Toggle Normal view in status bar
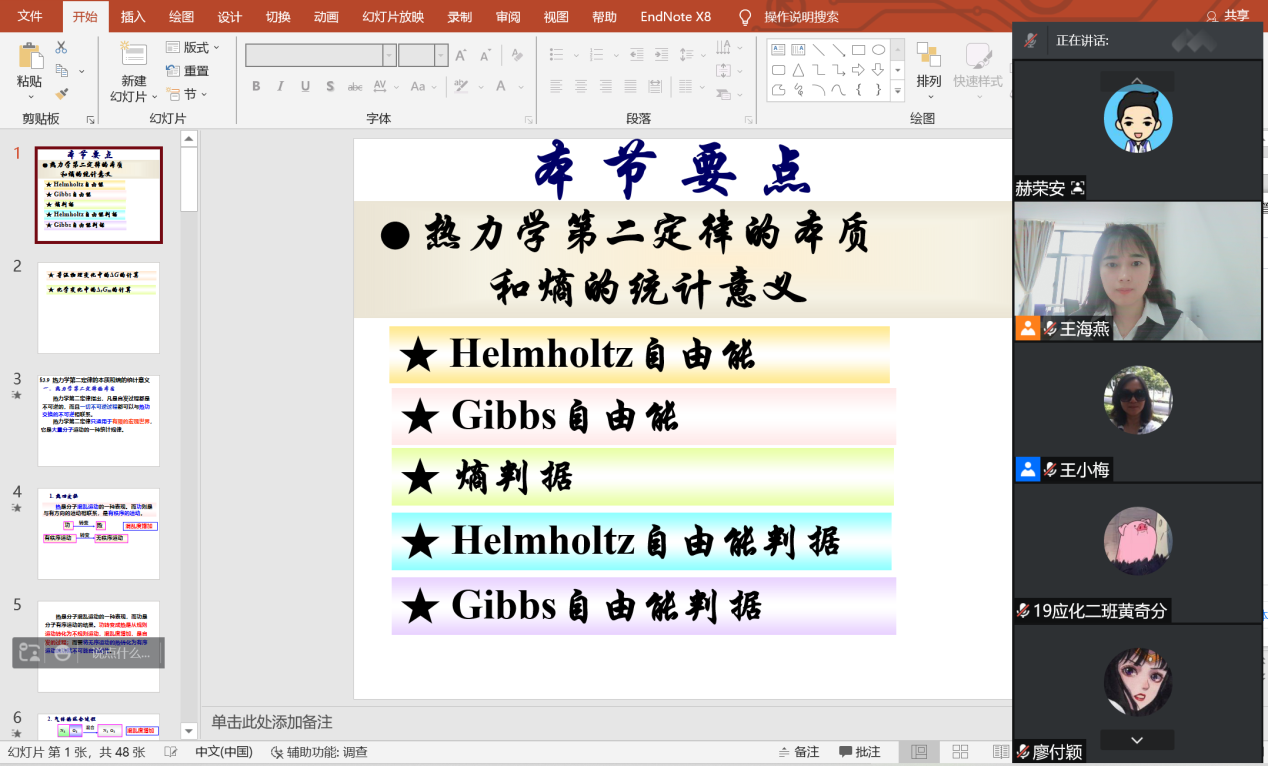 919,752
